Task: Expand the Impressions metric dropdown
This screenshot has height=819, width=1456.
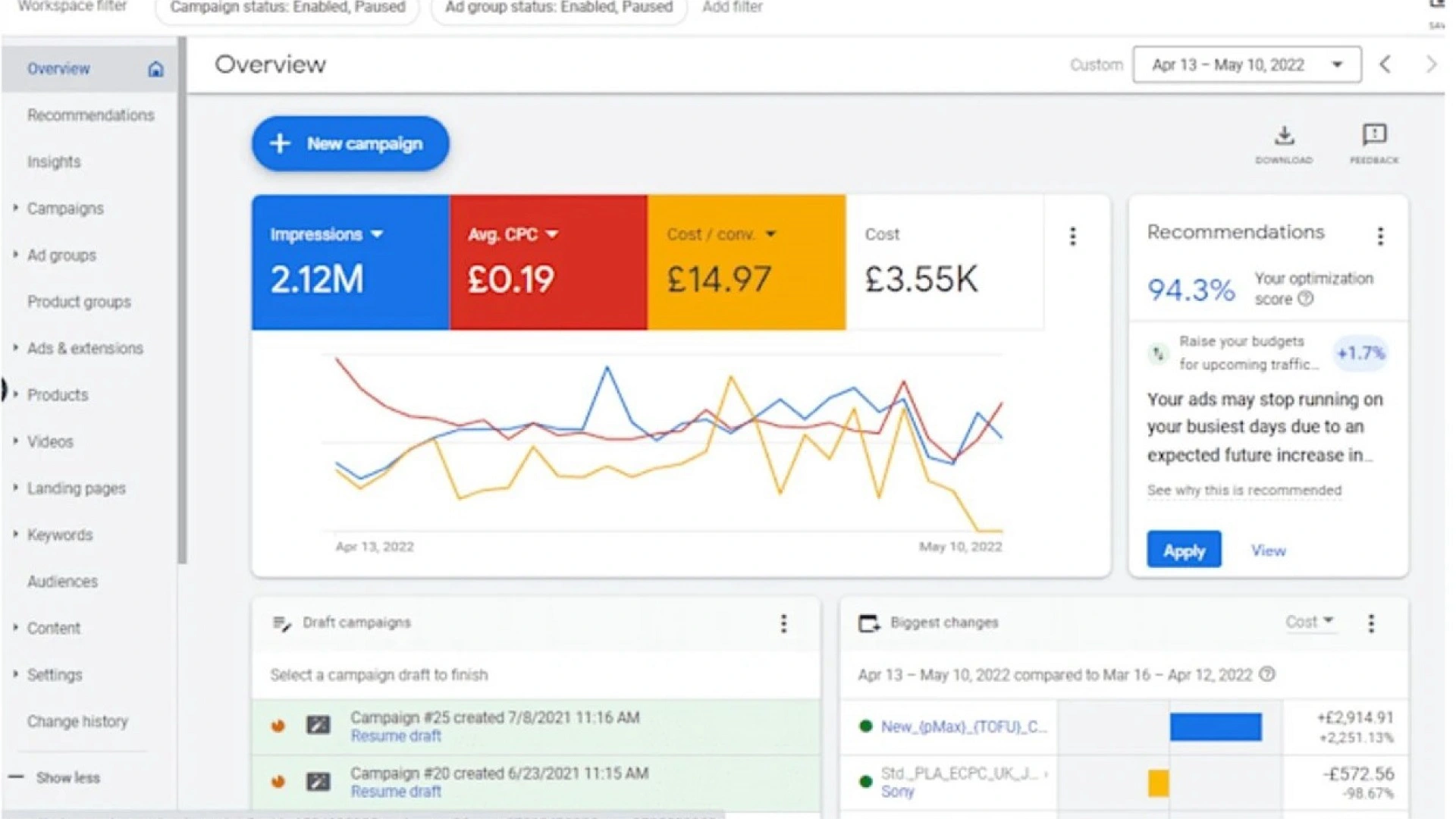Action: 377,234
